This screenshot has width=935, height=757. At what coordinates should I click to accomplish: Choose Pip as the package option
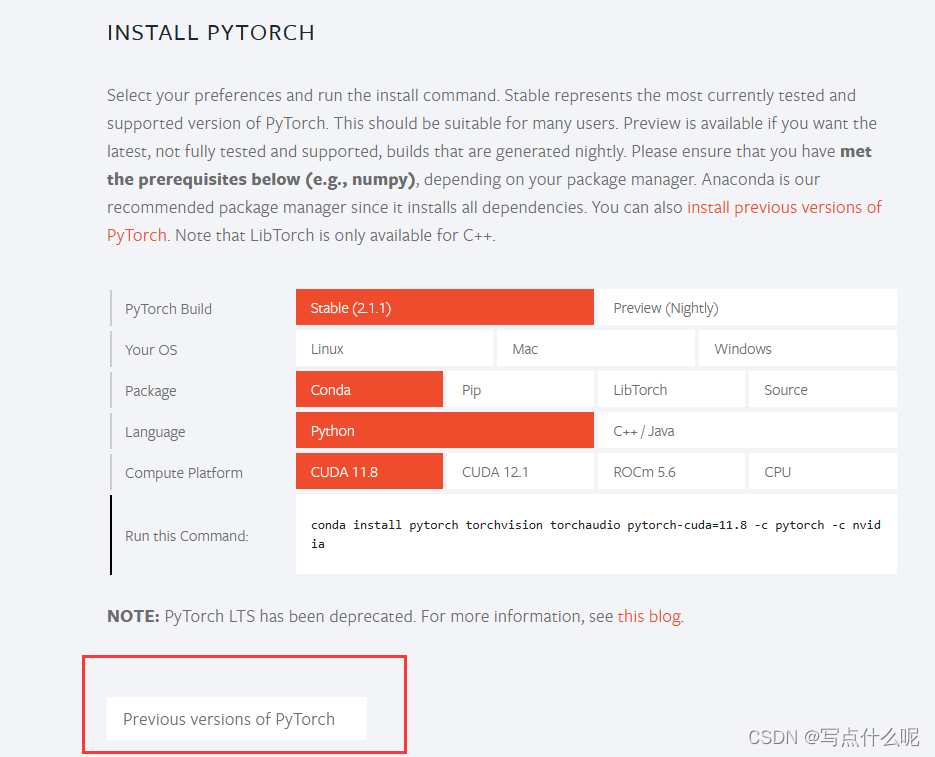[x=519, y=389]
